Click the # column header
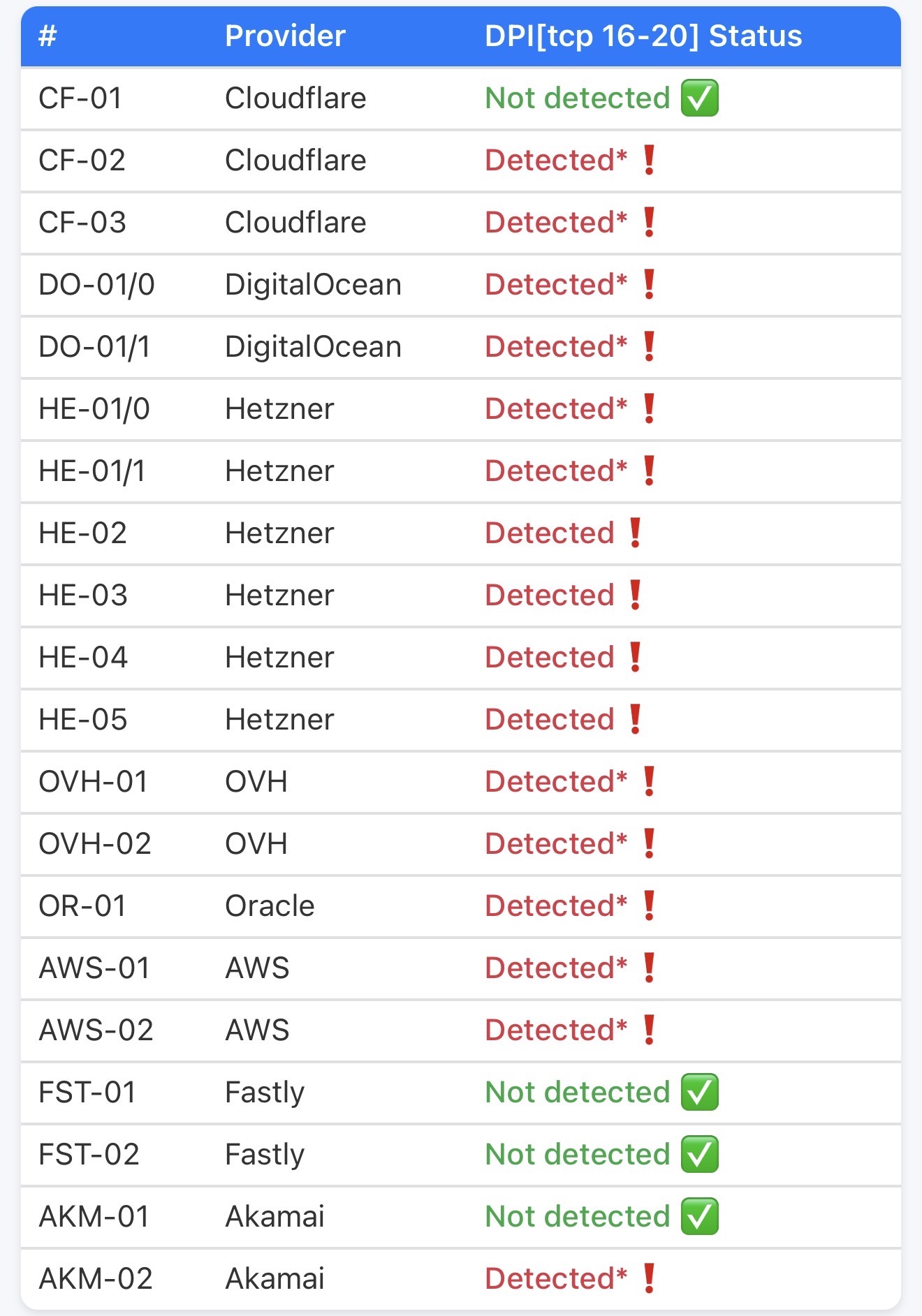Image resolution: width=922 pixels, height=1316 pixels. [47, 36]
